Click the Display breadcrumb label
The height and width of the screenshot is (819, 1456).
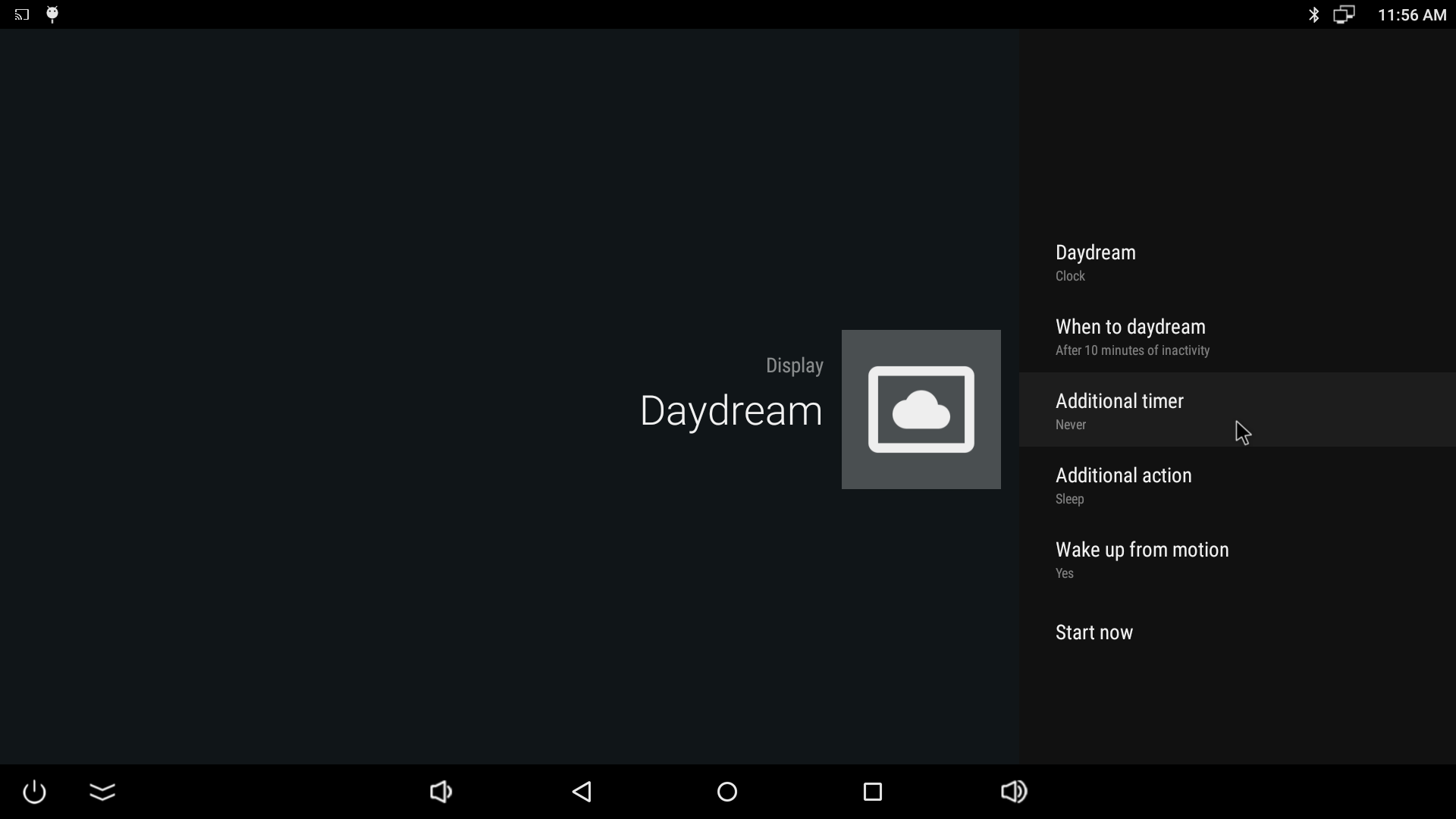(794, 366)
